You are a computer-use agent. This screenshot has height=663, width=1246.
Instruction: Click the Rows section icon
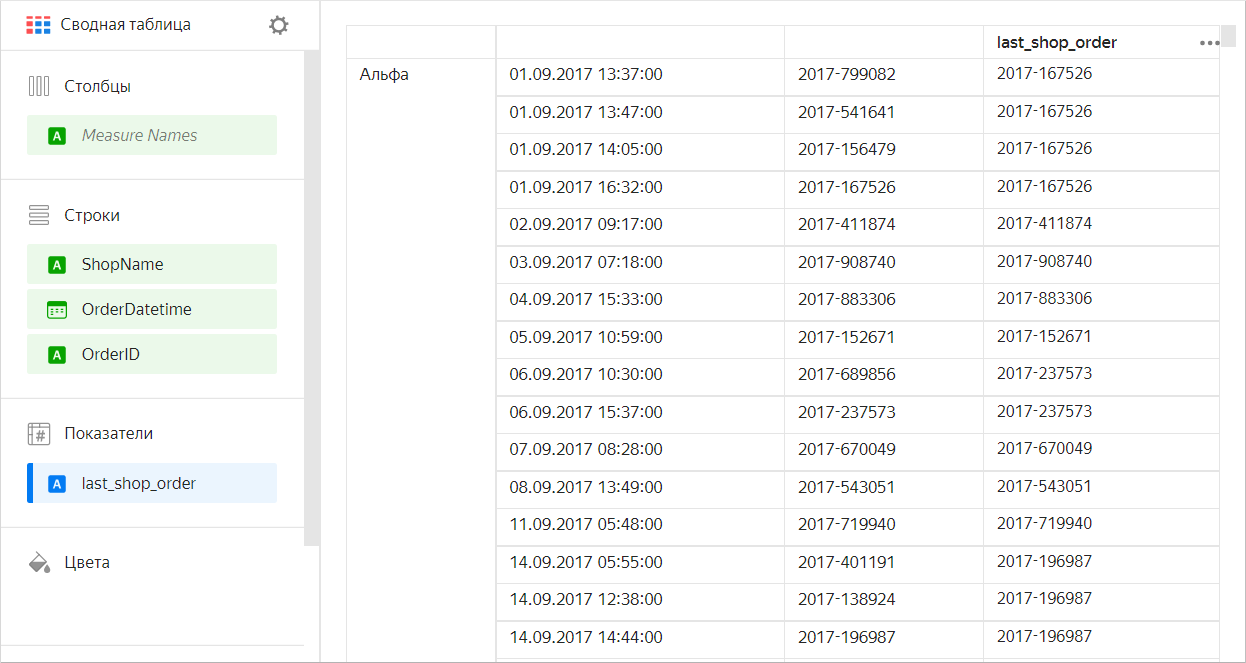click(x=39, y=215)
